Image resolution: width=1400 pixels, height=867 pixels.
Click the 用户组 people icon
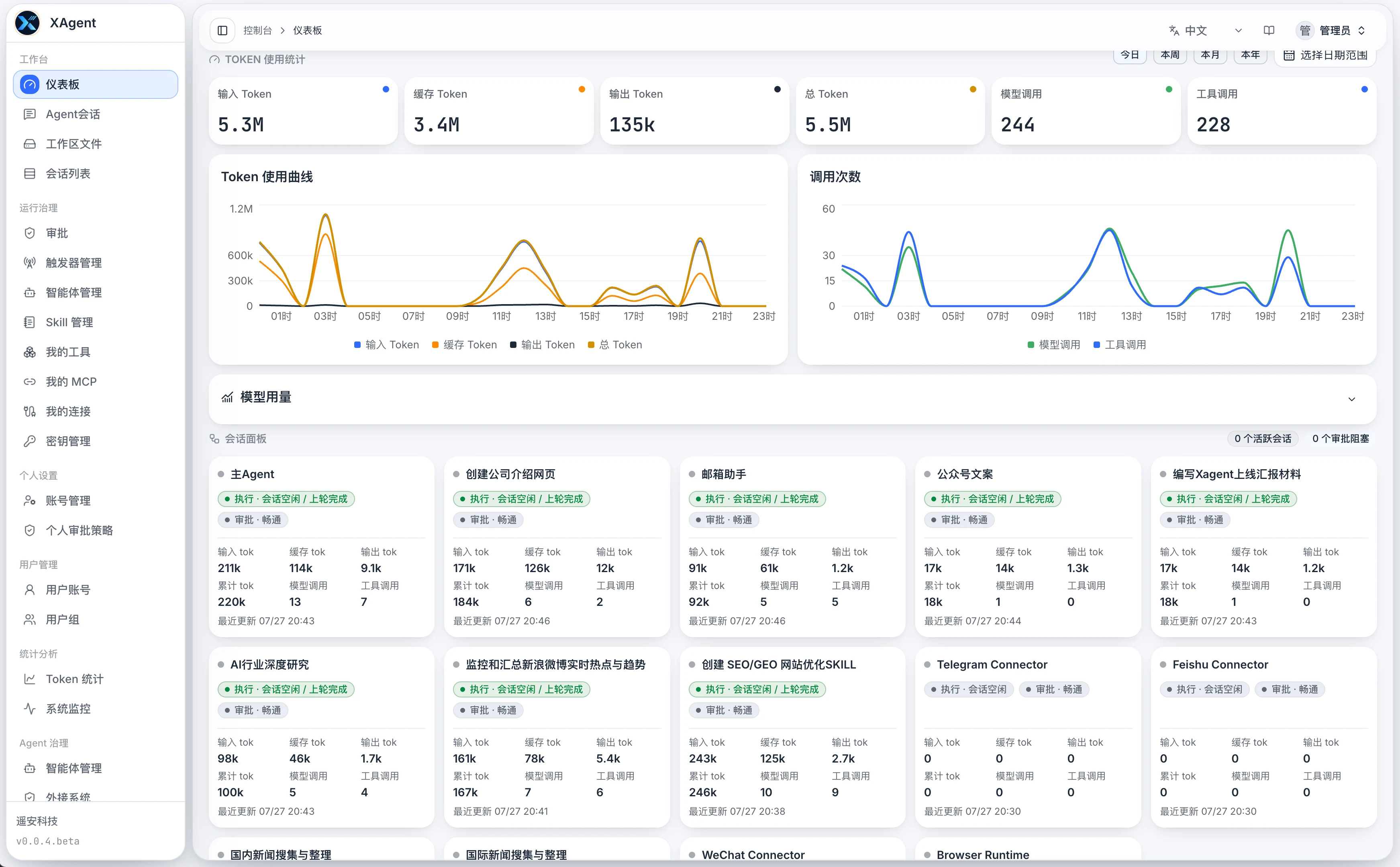click(x=30, y=620)
